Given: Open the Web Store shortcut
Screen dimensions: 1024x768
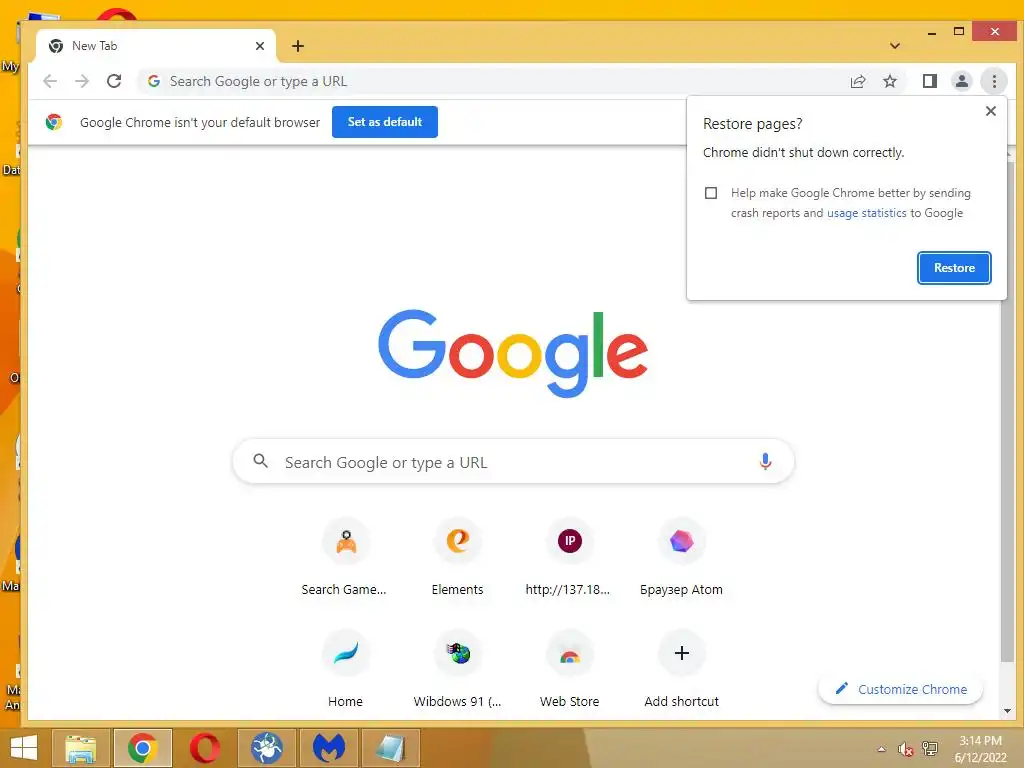Looking at the screenshot, I should (x=569, y=669).
